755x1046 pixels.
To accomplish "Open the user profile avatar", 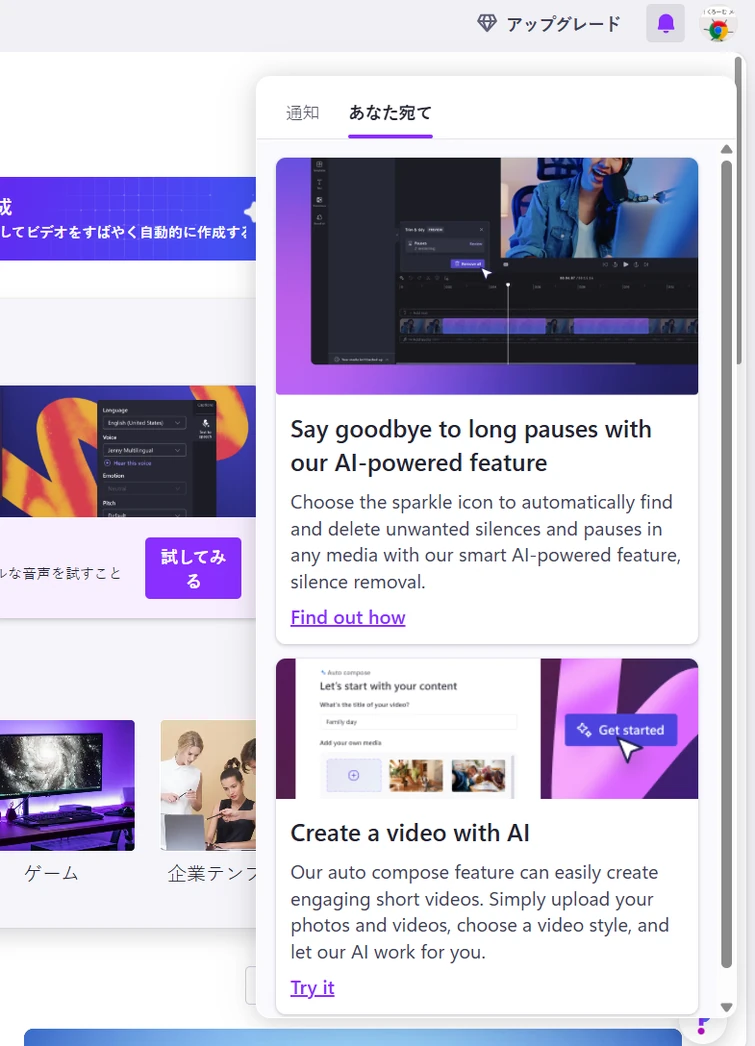I will point(718,25).
